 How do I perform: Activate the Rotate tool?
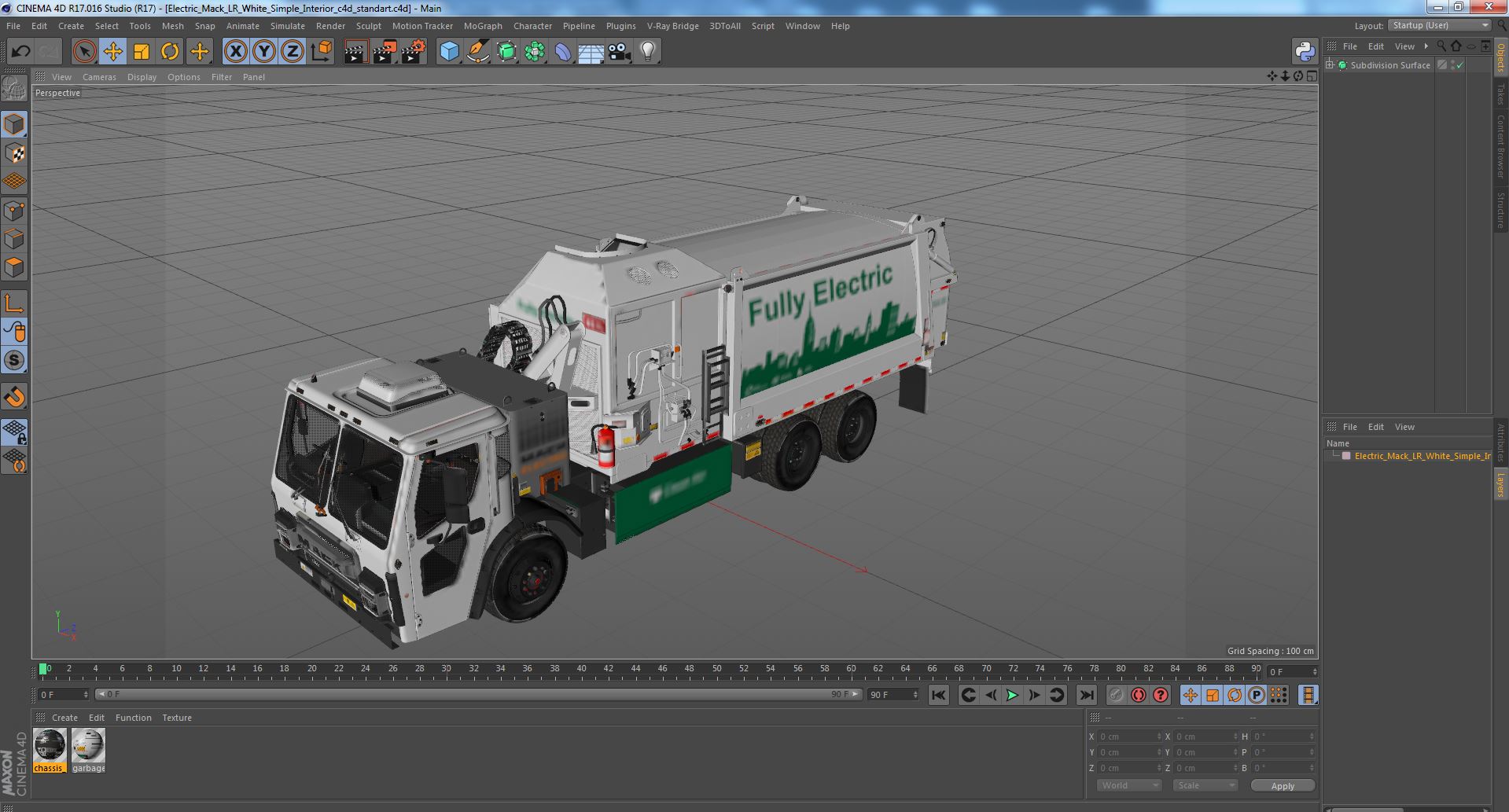(169, 52)
